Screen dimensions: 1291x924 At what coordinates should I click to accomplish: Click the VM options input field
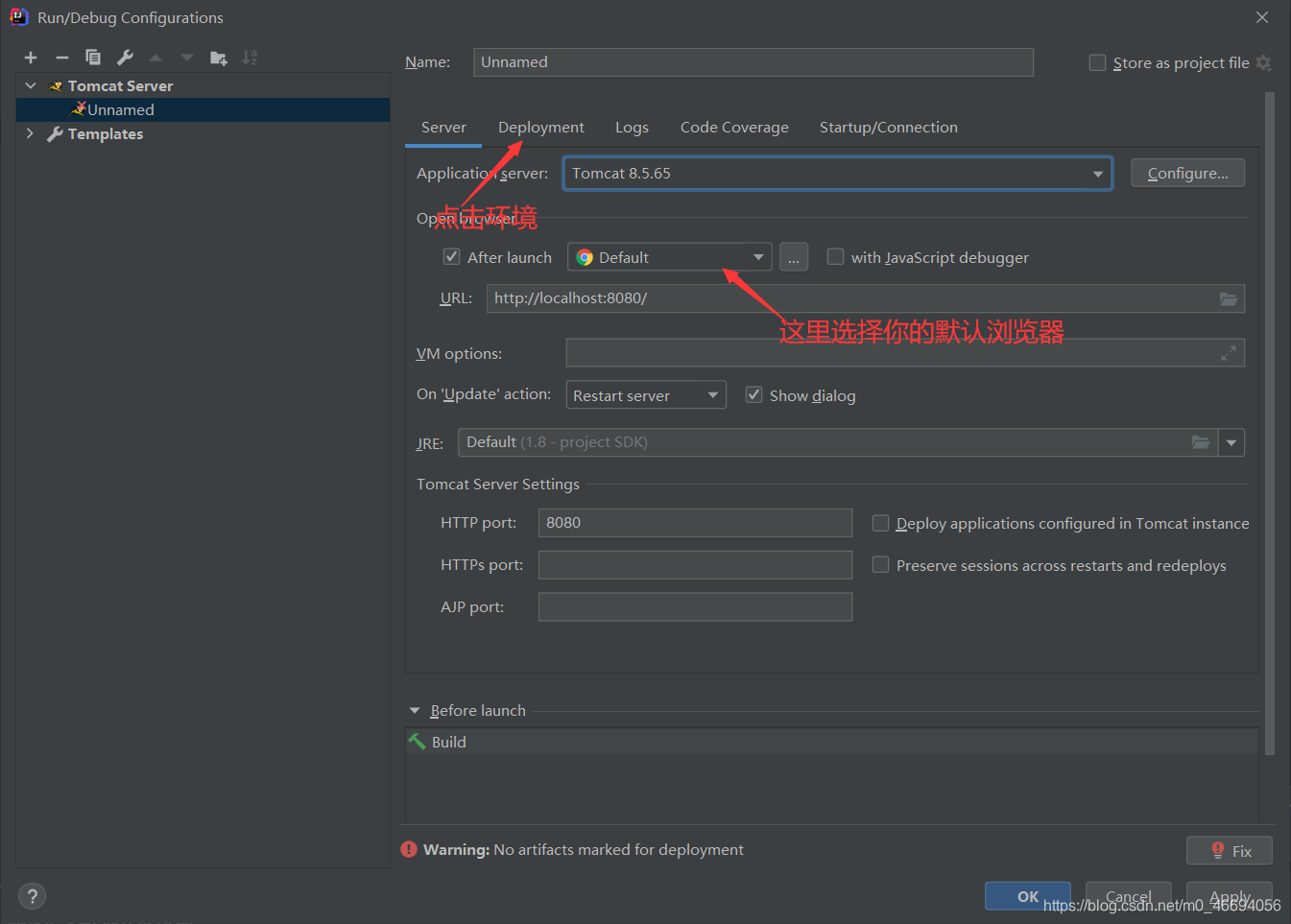pyautogui.click(x=905, y=353)
